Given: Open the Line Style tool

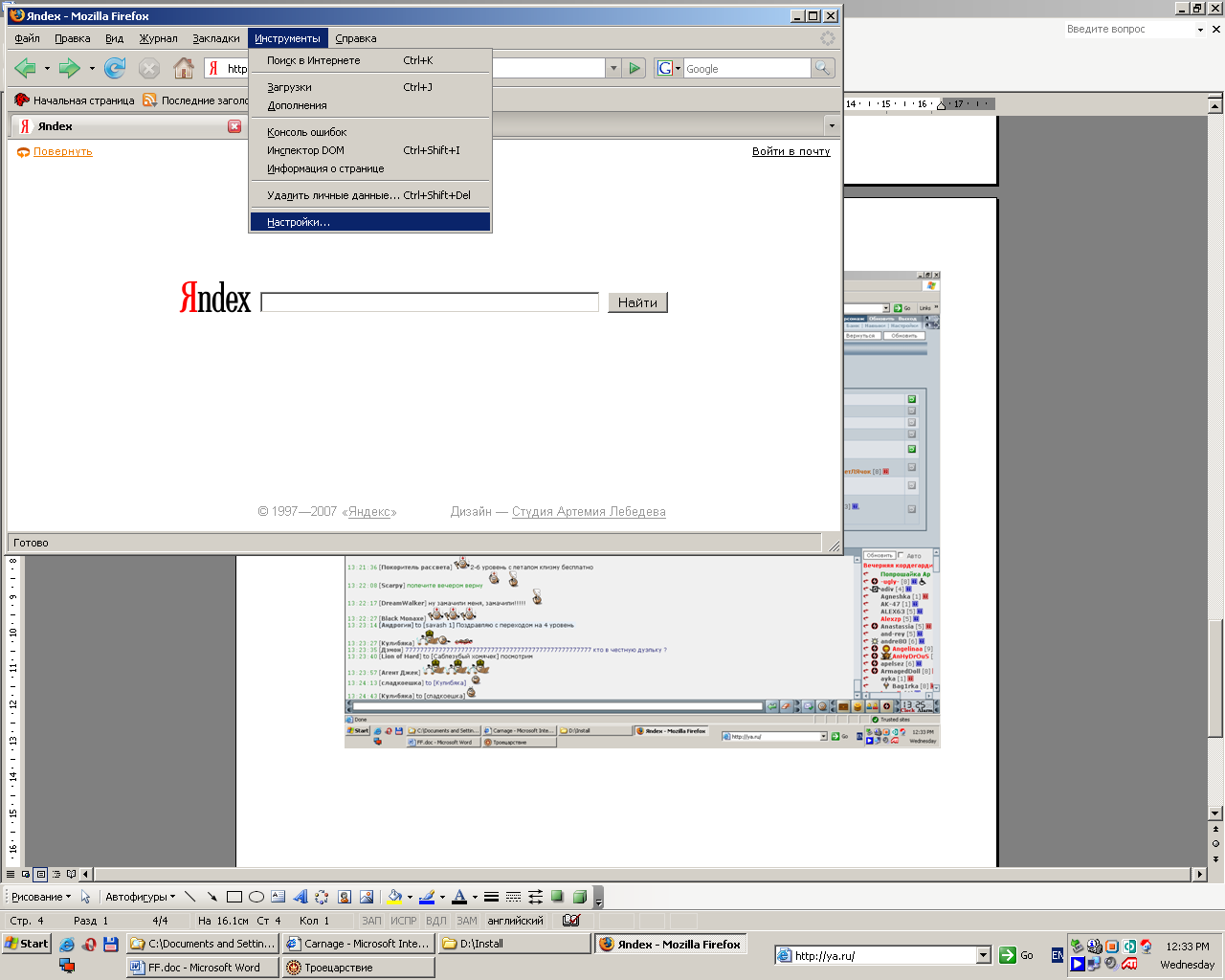Looking at the screenshot, I should (x=491, y=897).
